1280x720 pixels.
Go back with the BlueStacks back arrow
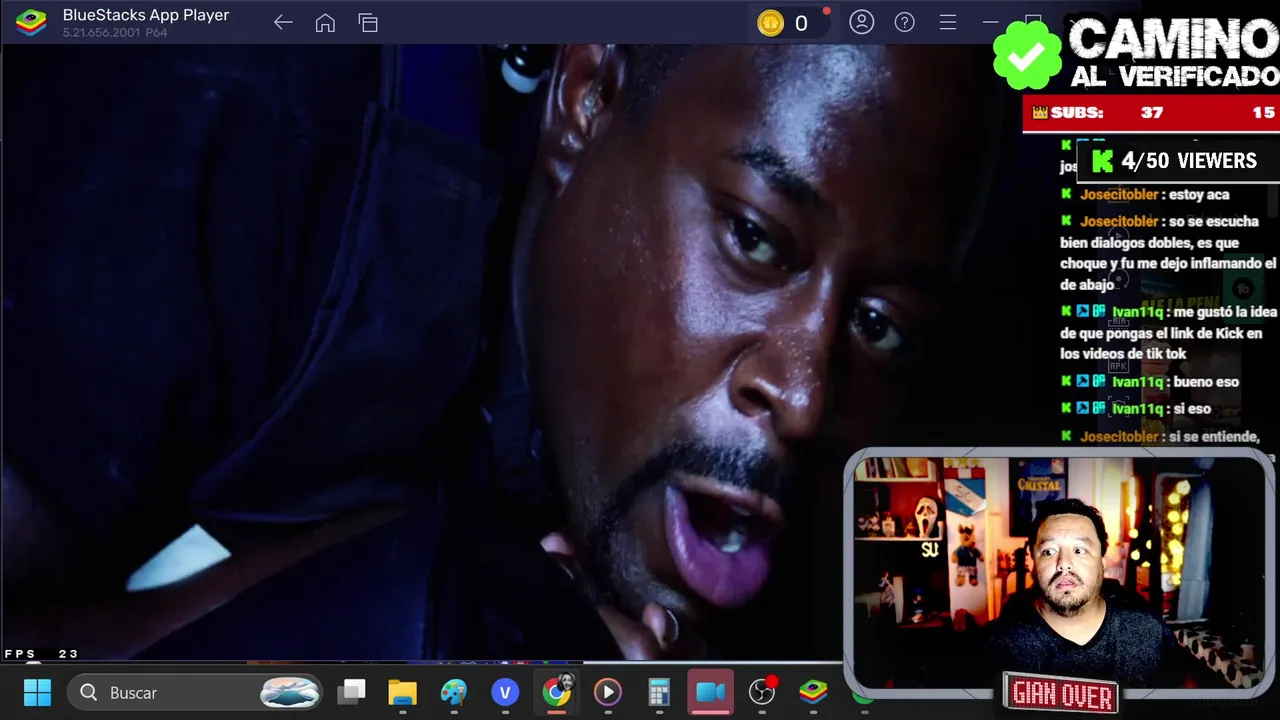(283, 22)
